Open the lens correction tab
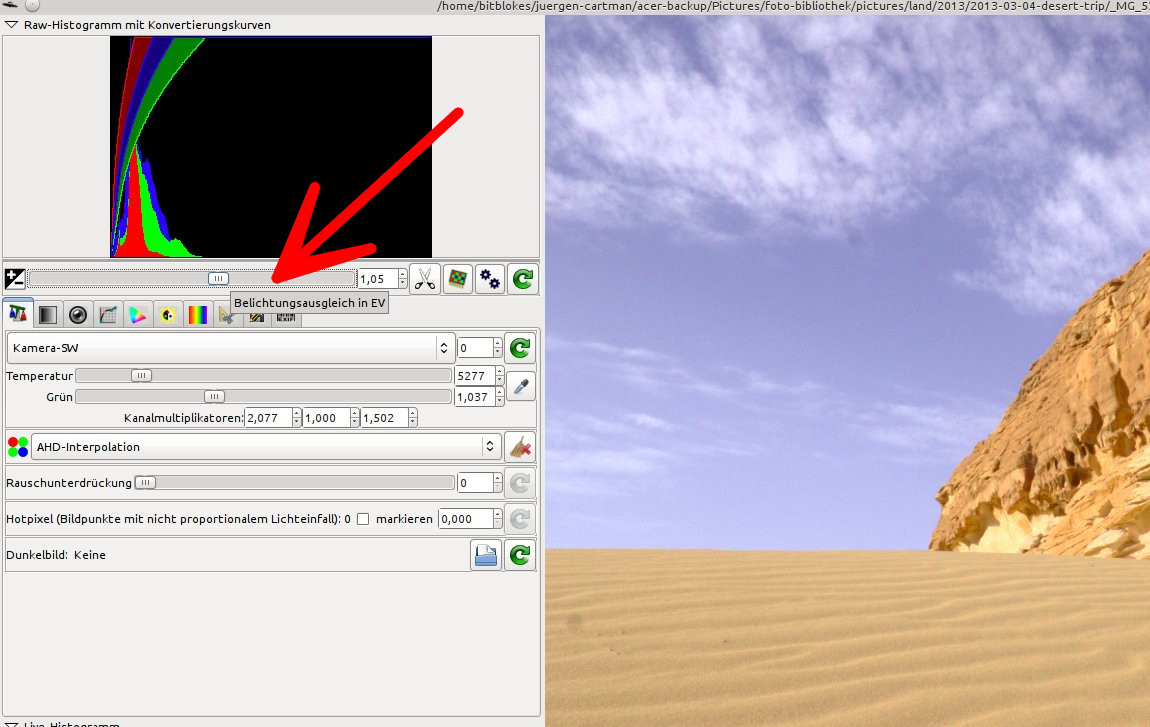This screenshot has width=1150, height=727. 78,315
